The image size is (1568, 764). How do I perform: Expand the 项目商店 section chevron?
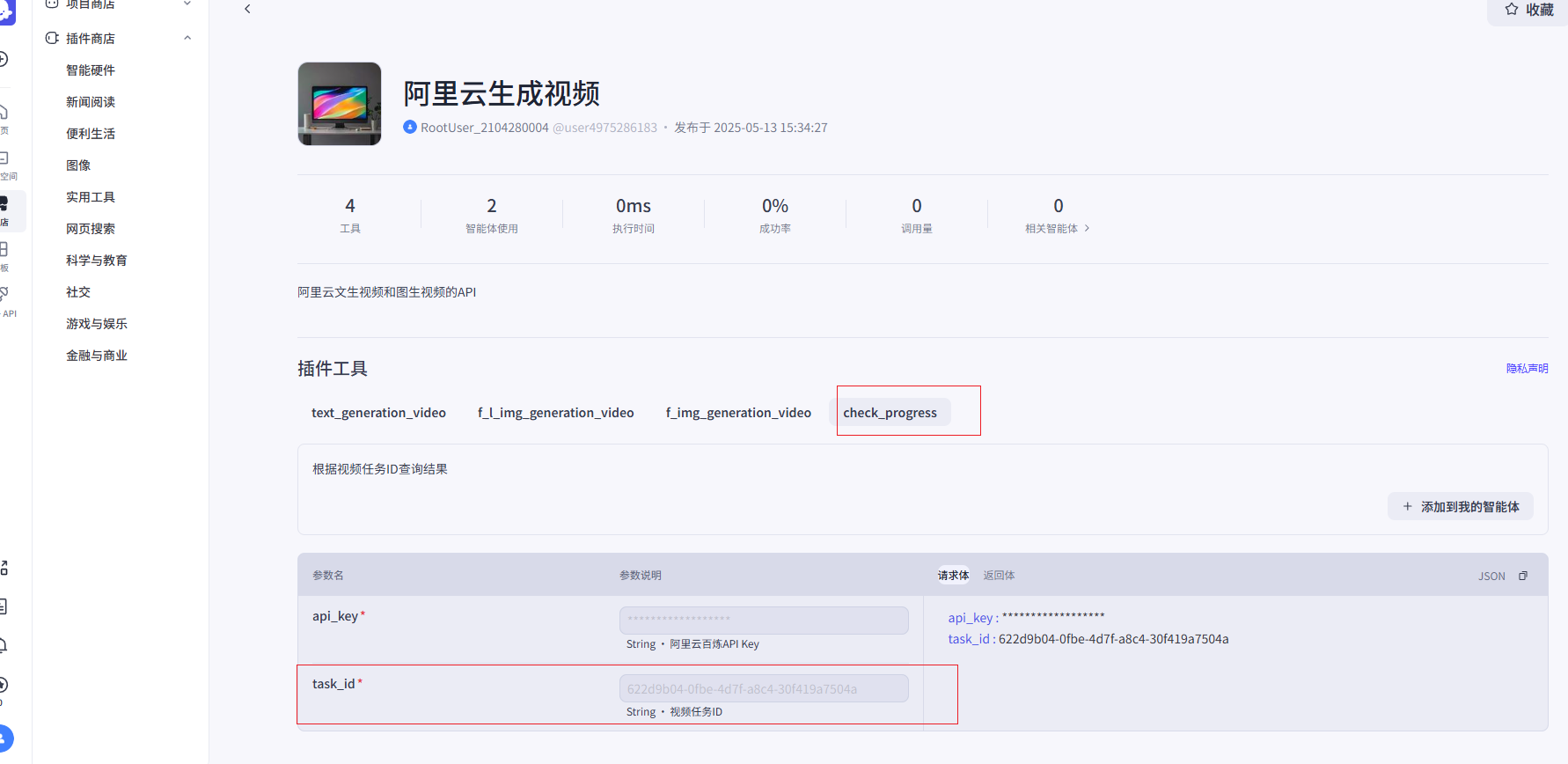pos(187,4)
